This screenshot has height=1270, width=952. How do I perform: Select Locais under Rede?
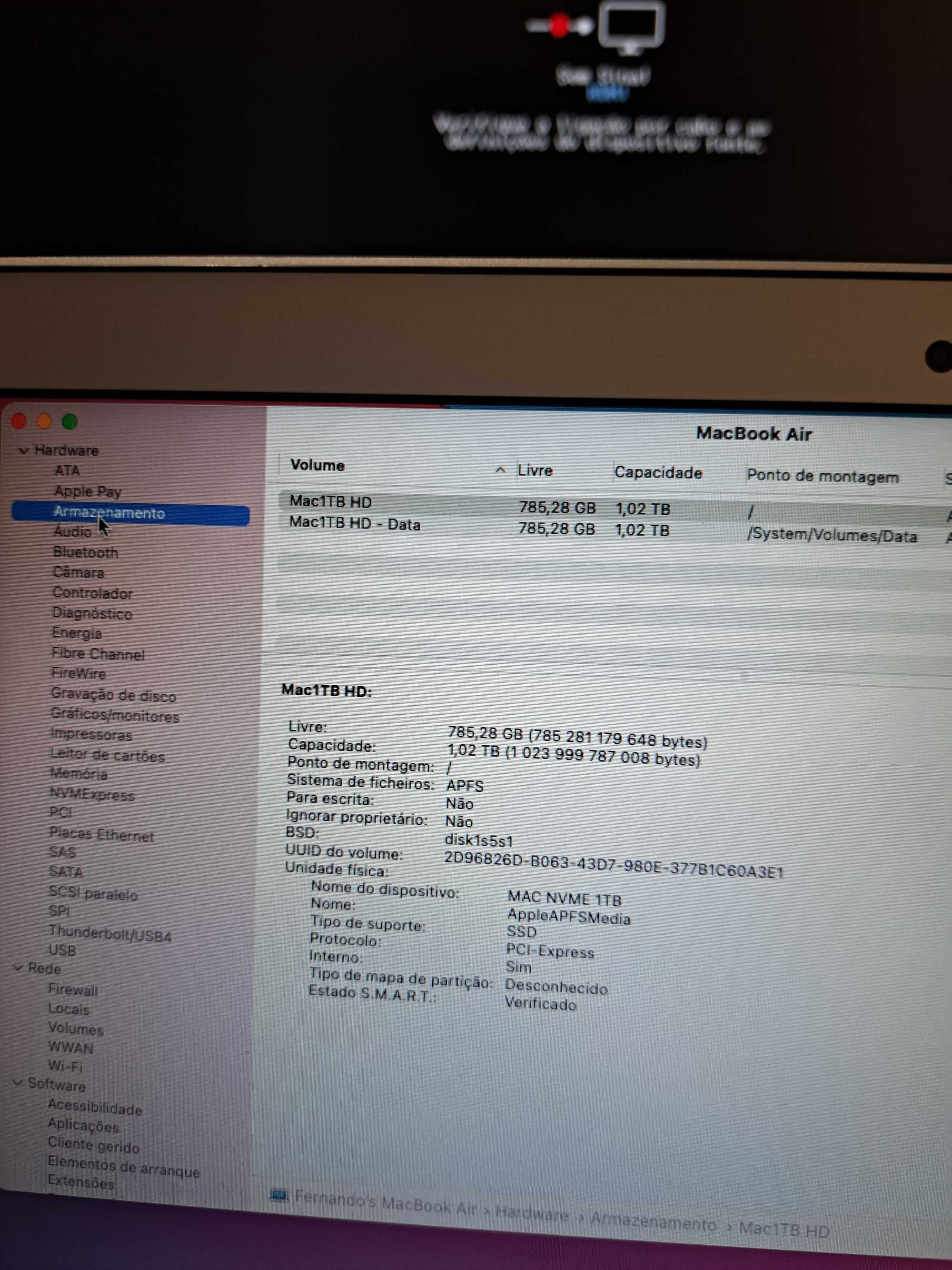pyautogui.click(x=69, y=1010)
